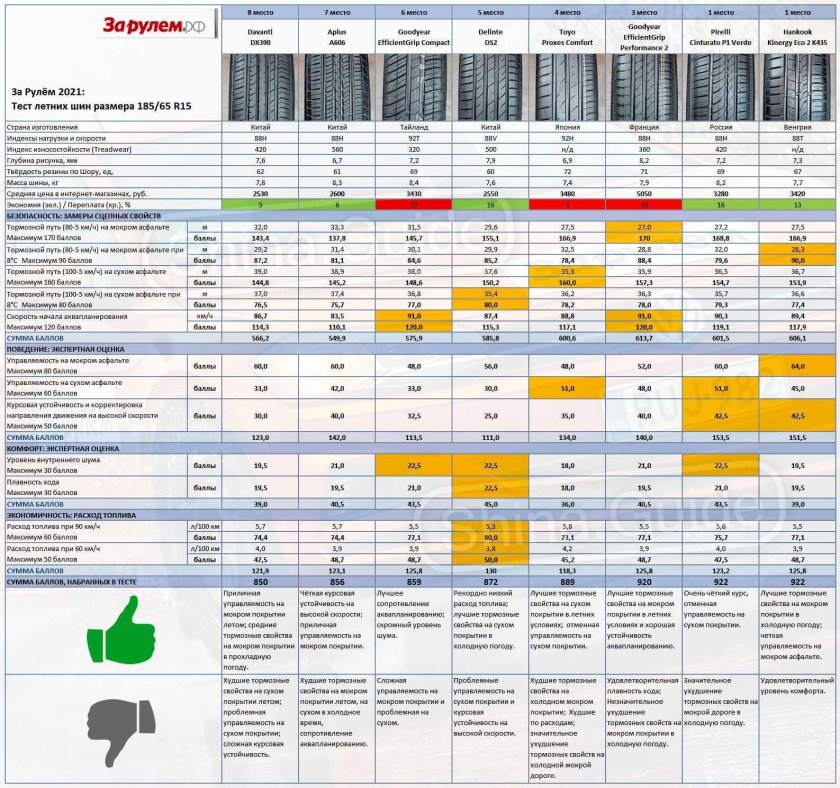The width and height of the screenshot is (840, 788).
Task: Click the 'ПОВЕДЕНИЕ: ЭКСПЕРТНАЯ ОЦЕНКА' section header
Action: [75, 348]
